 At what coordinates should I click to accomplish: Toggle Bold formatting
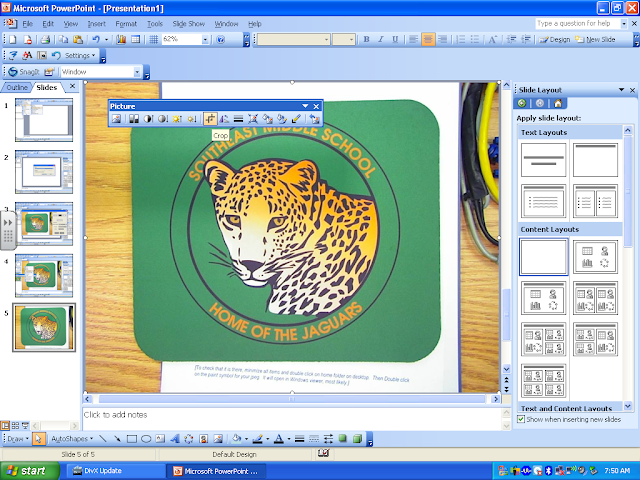[x=366, y=40]
